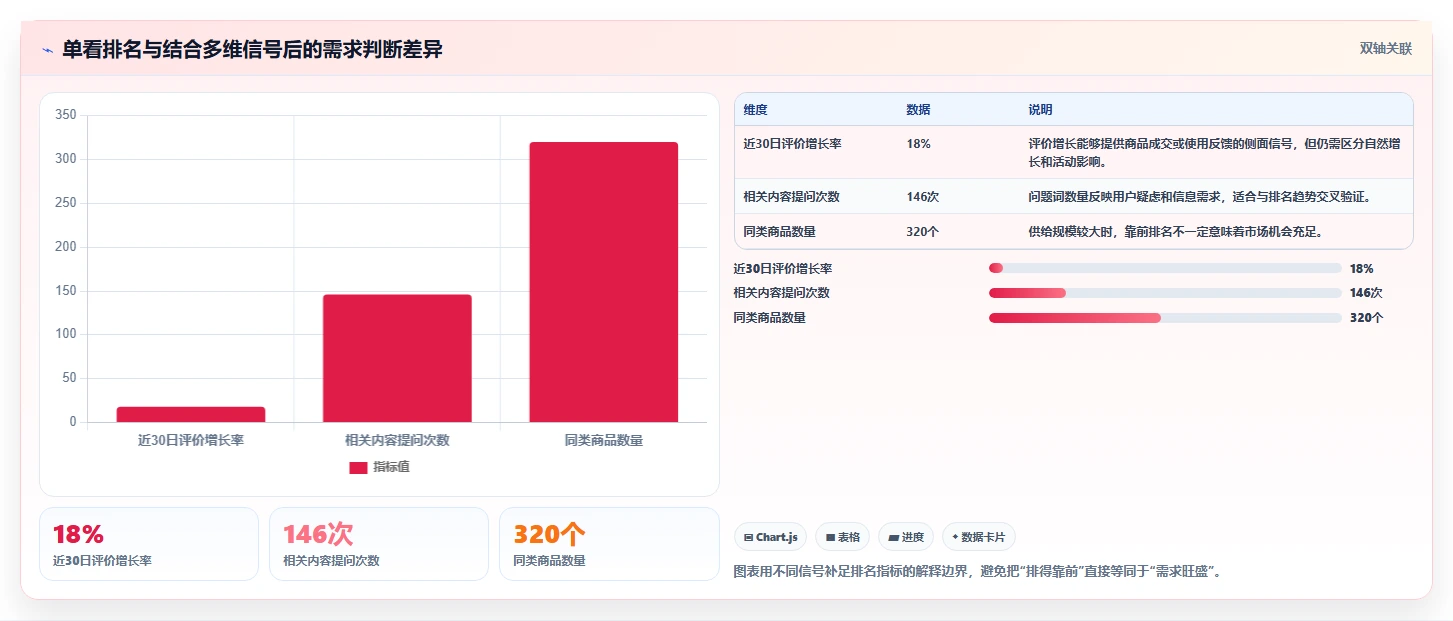Open the 18% data card

tap(149, 544)
